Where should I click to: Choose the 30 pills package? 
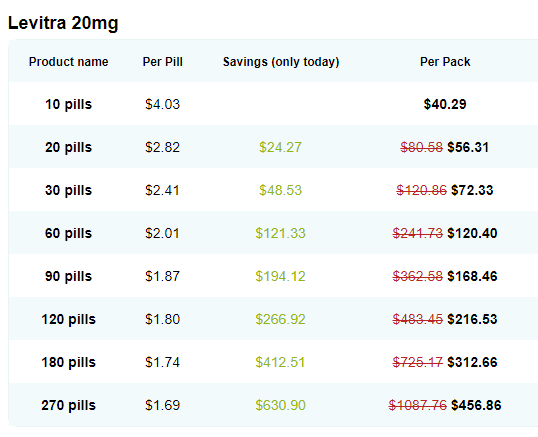tap(273, 190)
